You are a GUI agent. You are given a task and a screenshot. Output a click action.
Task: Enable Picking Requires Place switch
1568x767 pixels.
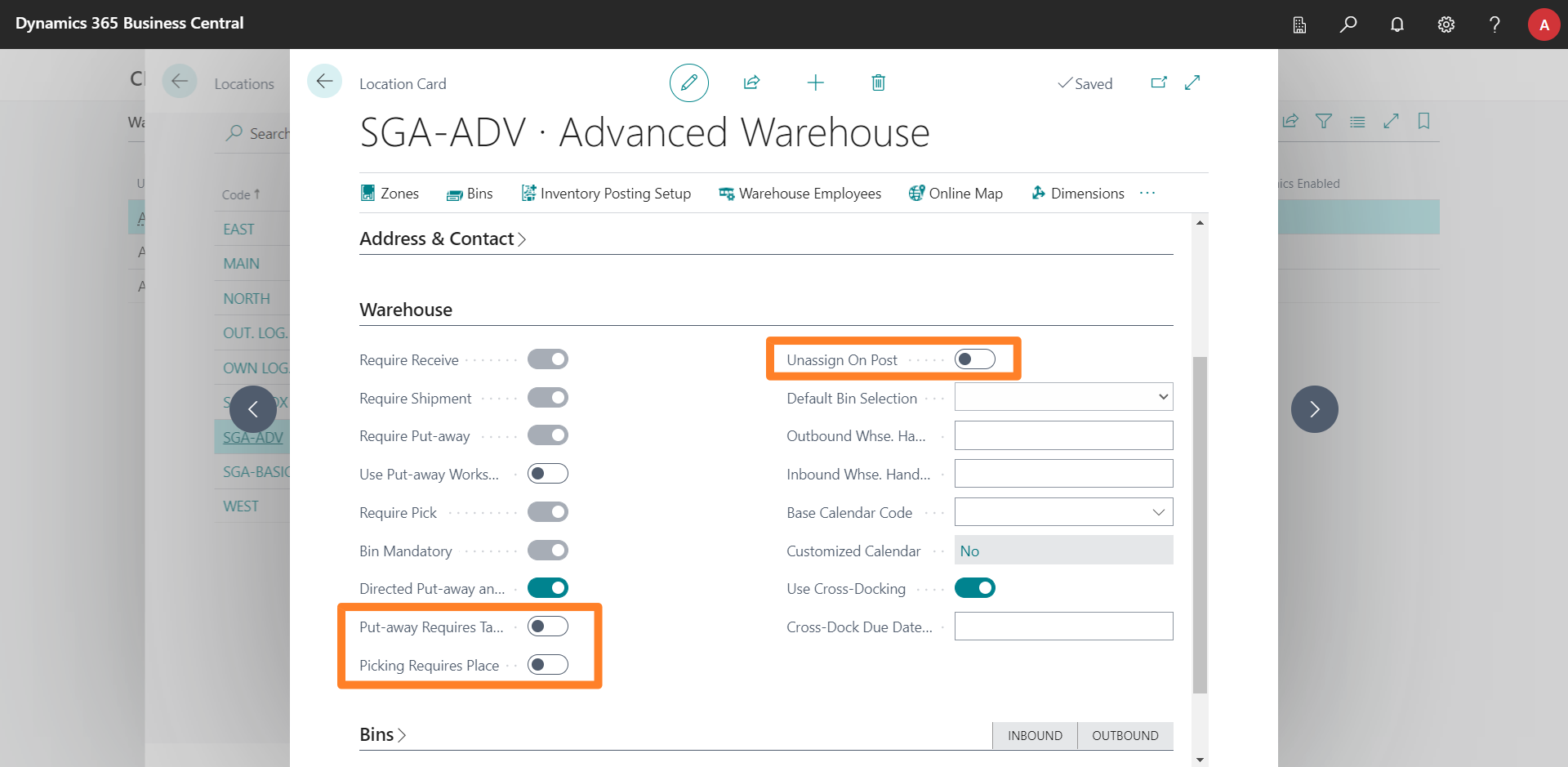(x=548, y=665)
